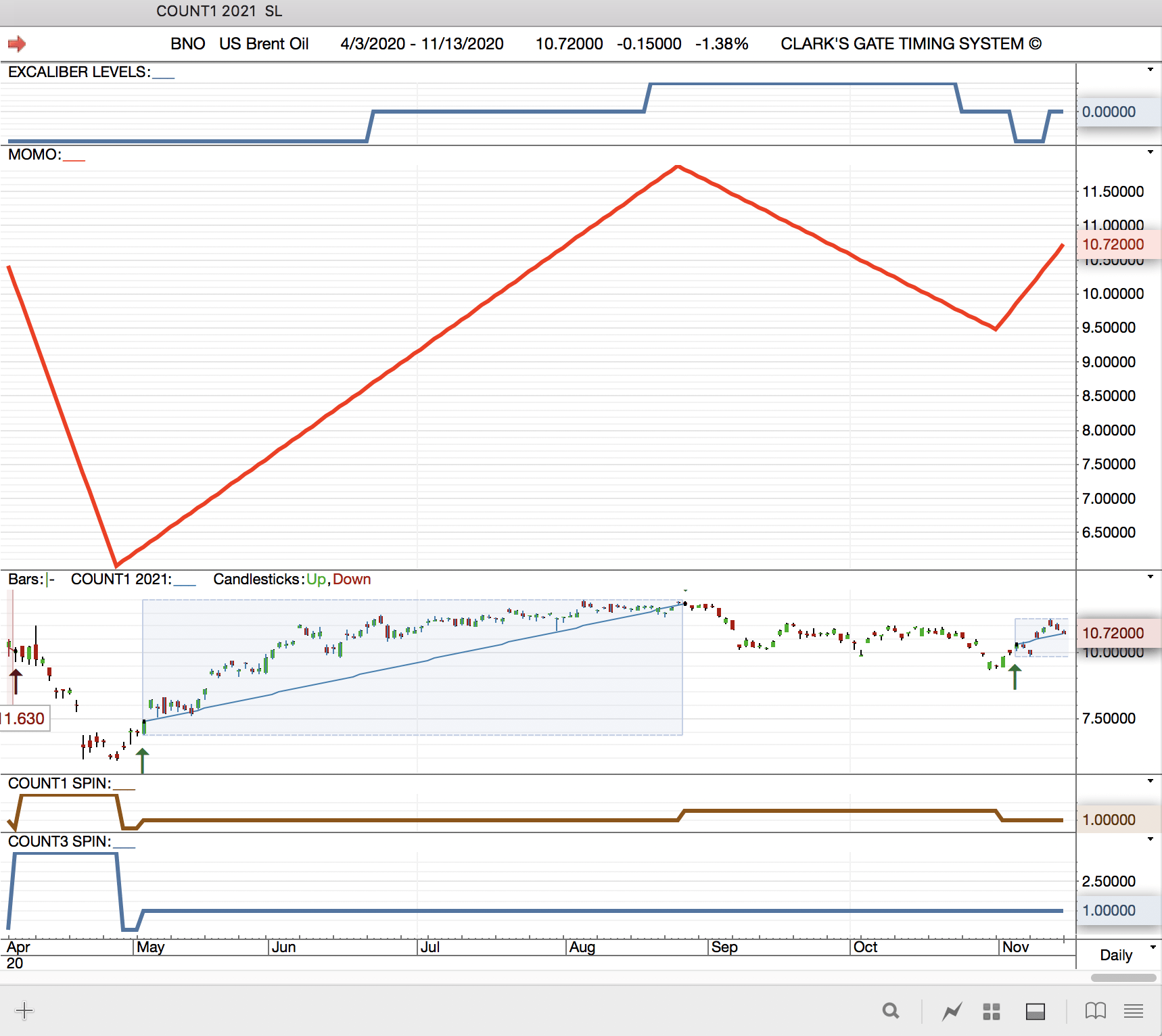Open the book icon in the bottom bar

(1096, 1011)
